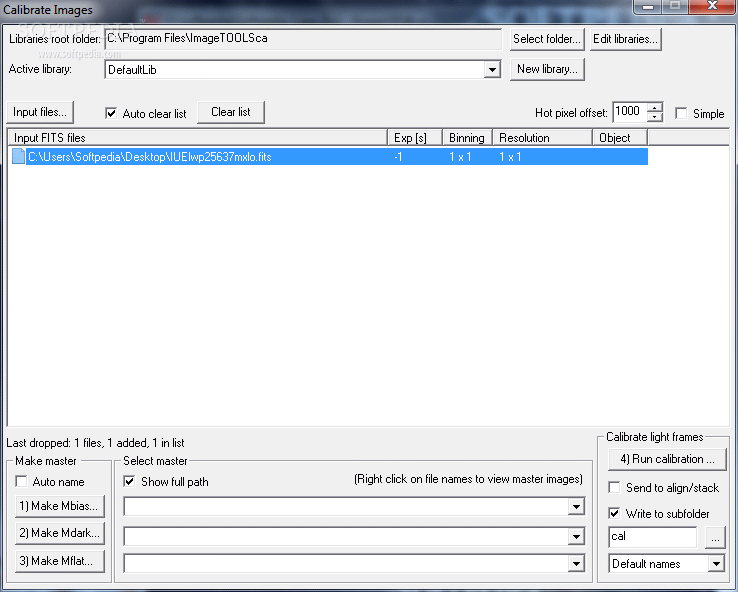
Task: Enable Auto name in Make master
Action: click(21, 481)
